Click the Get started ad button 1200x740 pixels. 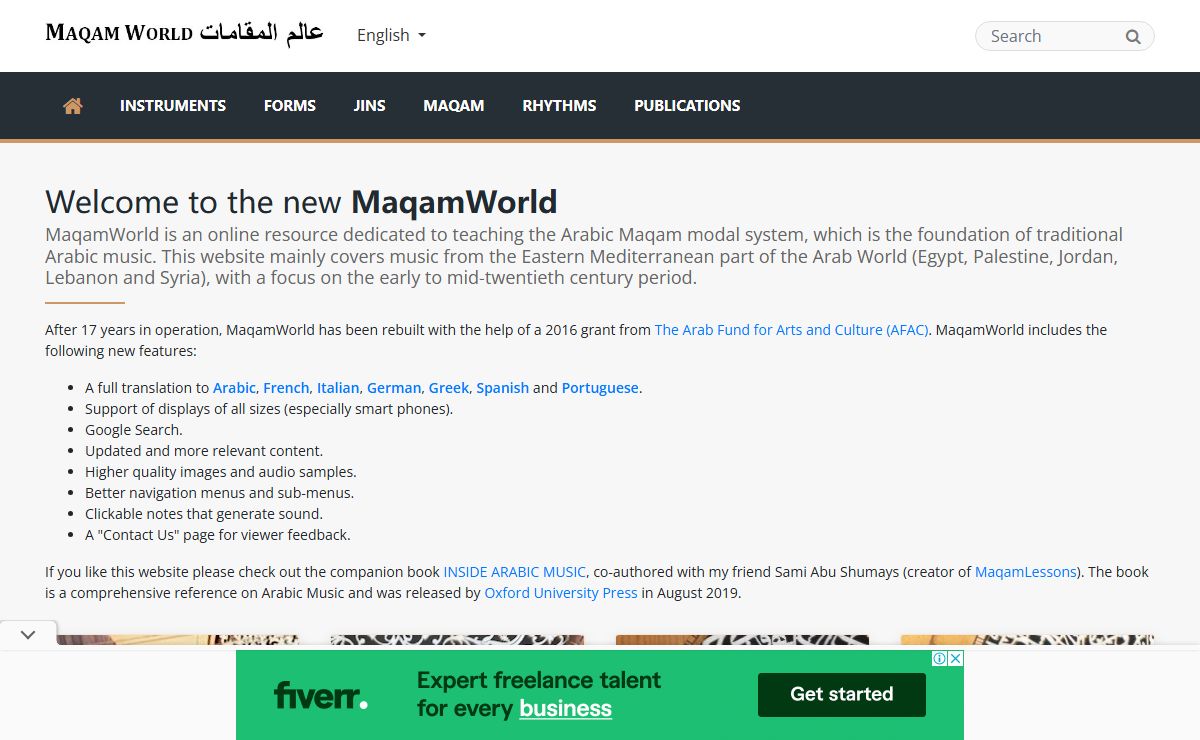pyautogui.click(x=842, y=694)
